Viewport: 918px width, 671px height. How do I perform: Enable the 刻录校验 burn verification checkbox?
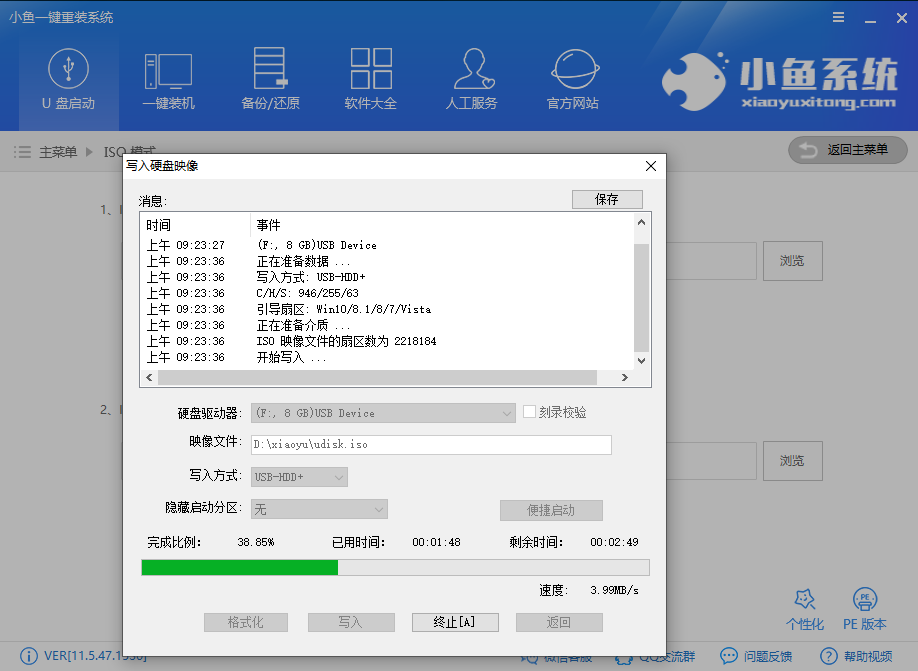[x=527, y=412]
